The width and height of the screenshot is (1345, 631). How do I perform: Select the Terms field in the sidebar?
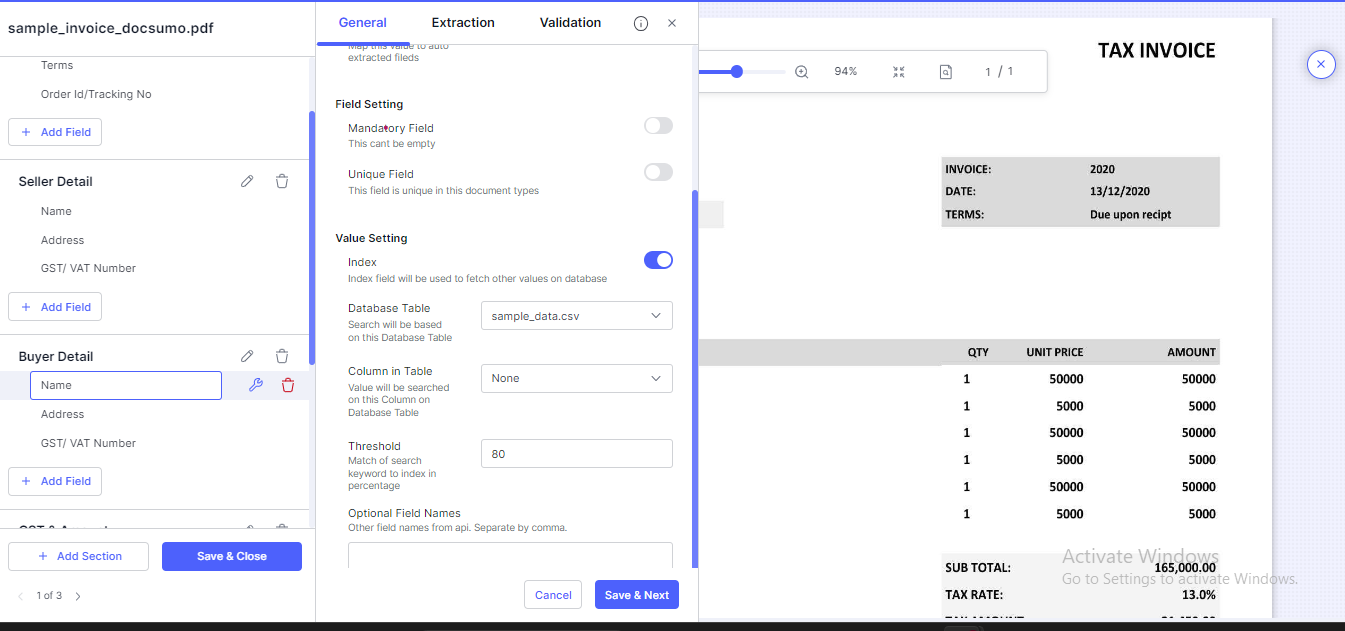[57, 65]
